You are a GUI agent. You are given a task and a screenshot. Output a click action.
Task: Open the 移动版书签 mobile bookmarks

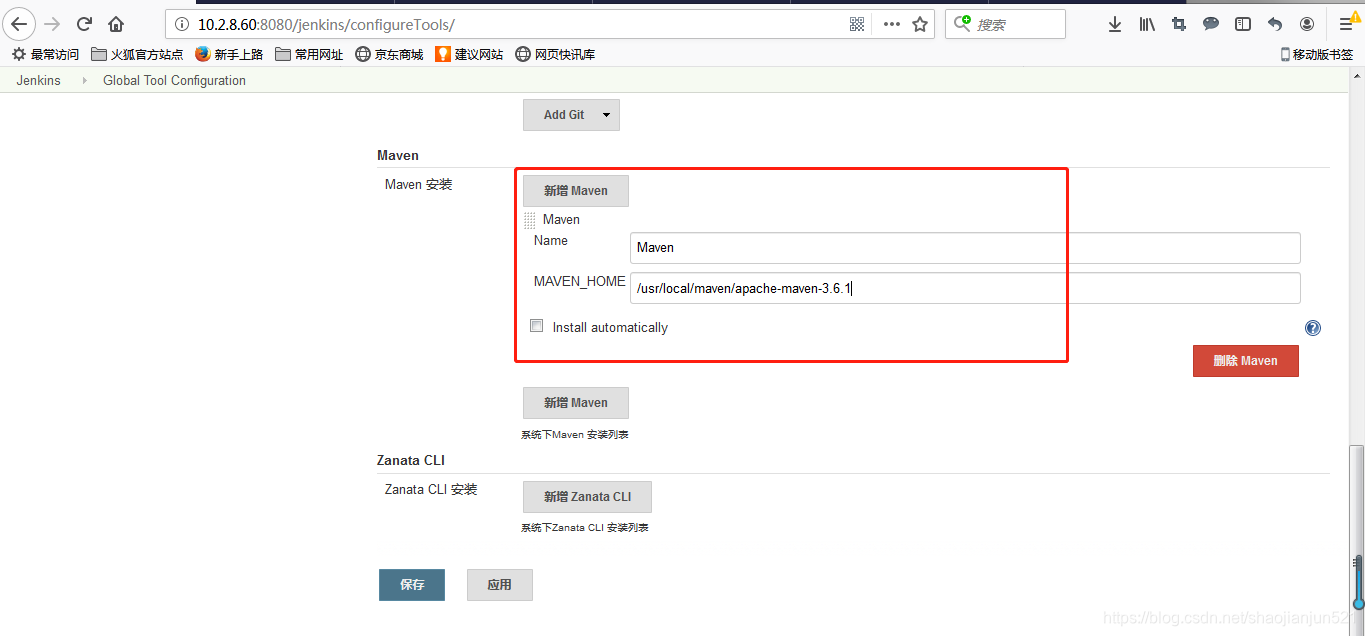(1317, 54)
